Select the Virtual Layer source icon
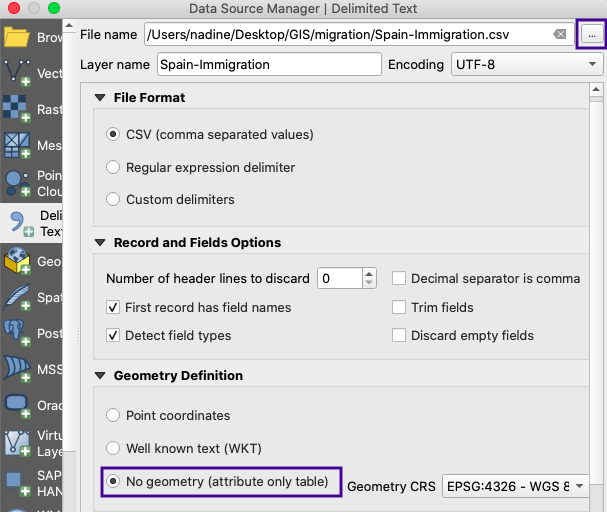The width and height of the screenshot is (607, 512). coord(17,444)
